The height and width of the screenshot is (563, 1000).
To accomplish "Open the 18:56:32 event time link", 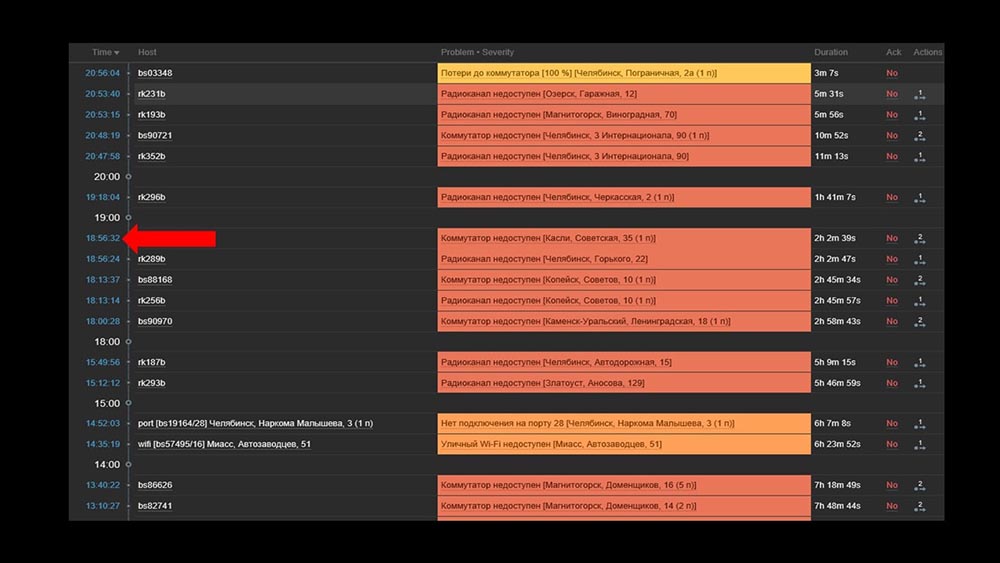I will pos(103,238).
